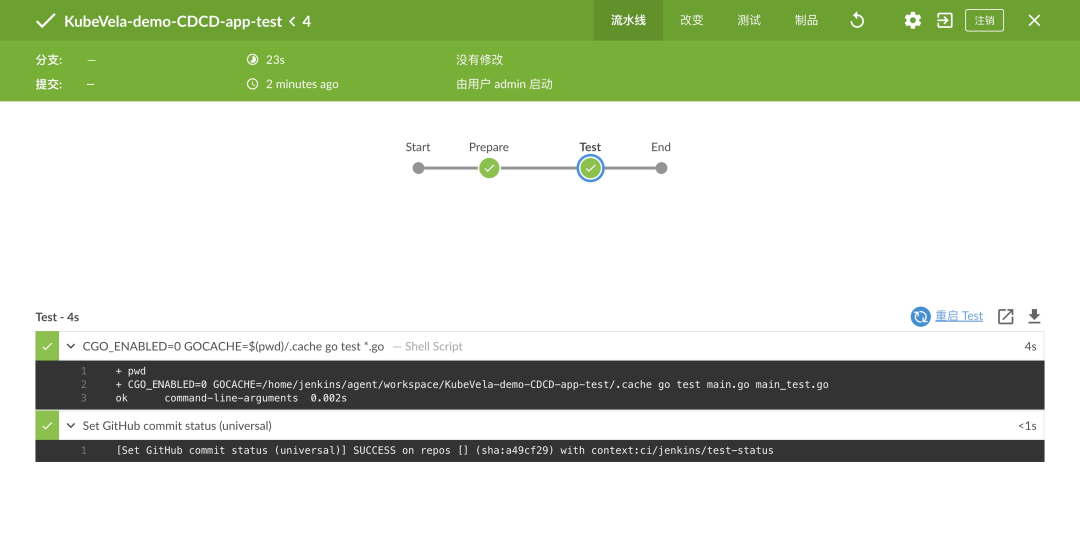Click the '没有修改' text in header
This screenshot has height=545, width=1080.
479,60
